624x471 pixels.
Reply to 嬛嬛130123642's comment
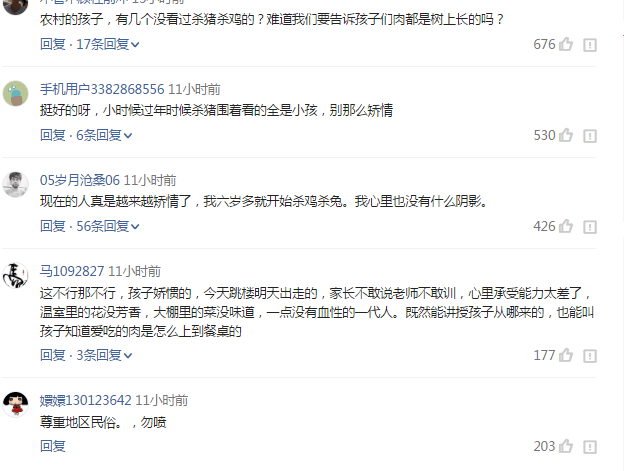pyautogui.click(x=53, y=446)
